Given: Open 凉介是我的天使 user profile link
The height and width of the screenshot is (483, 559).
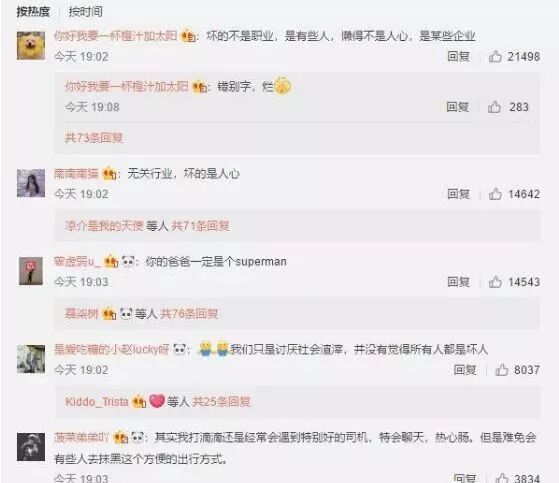Looking at the screenshot, I should click(104, 226).
